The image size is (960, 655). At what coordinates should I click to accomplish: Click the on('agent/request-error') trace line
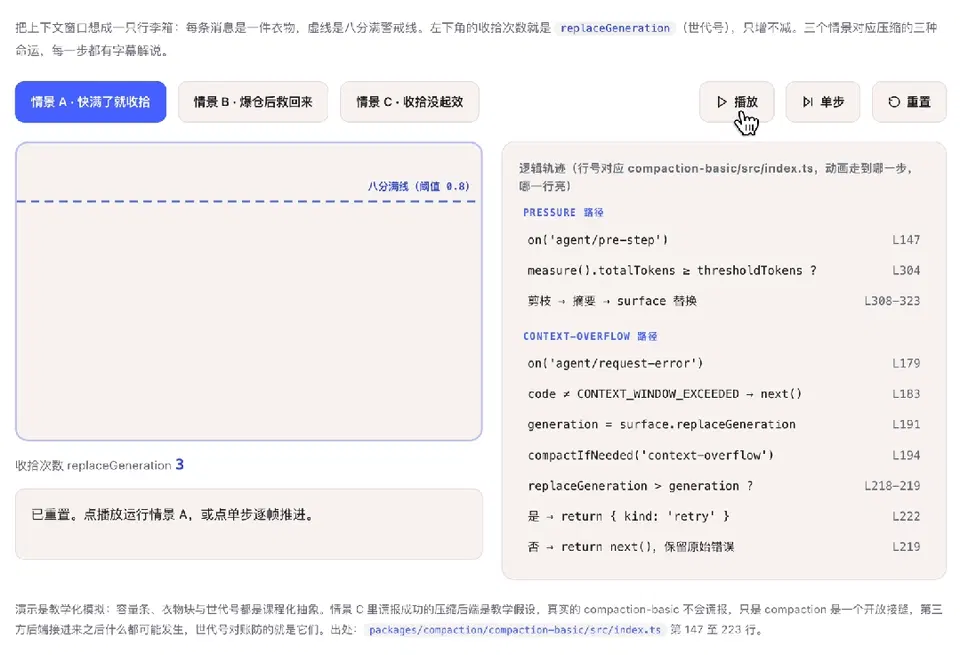(x=724, y=364)
